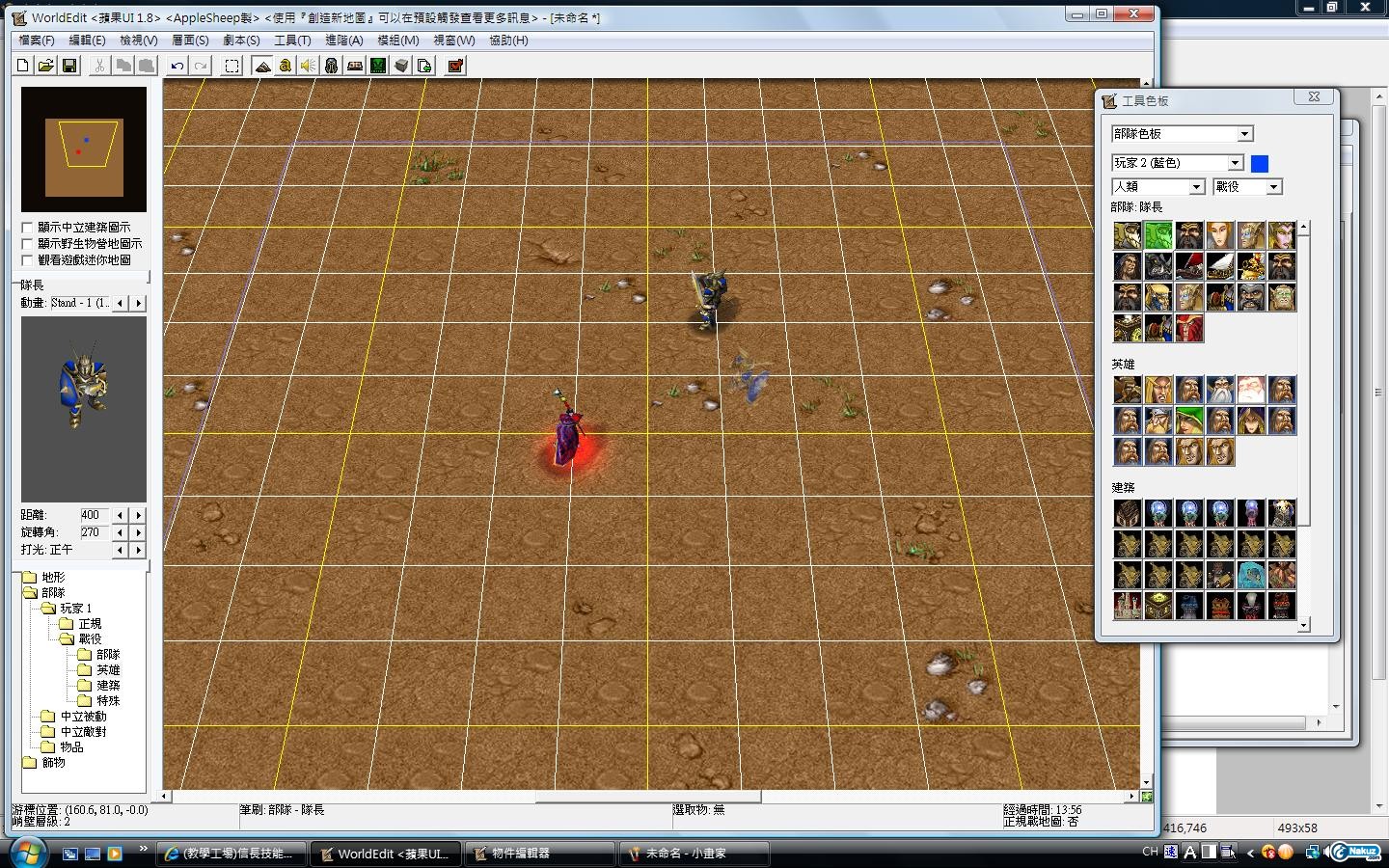Open the 戰役 dropdown in the palette
The image size is (1389, 868).
[x=1247, y=187]
